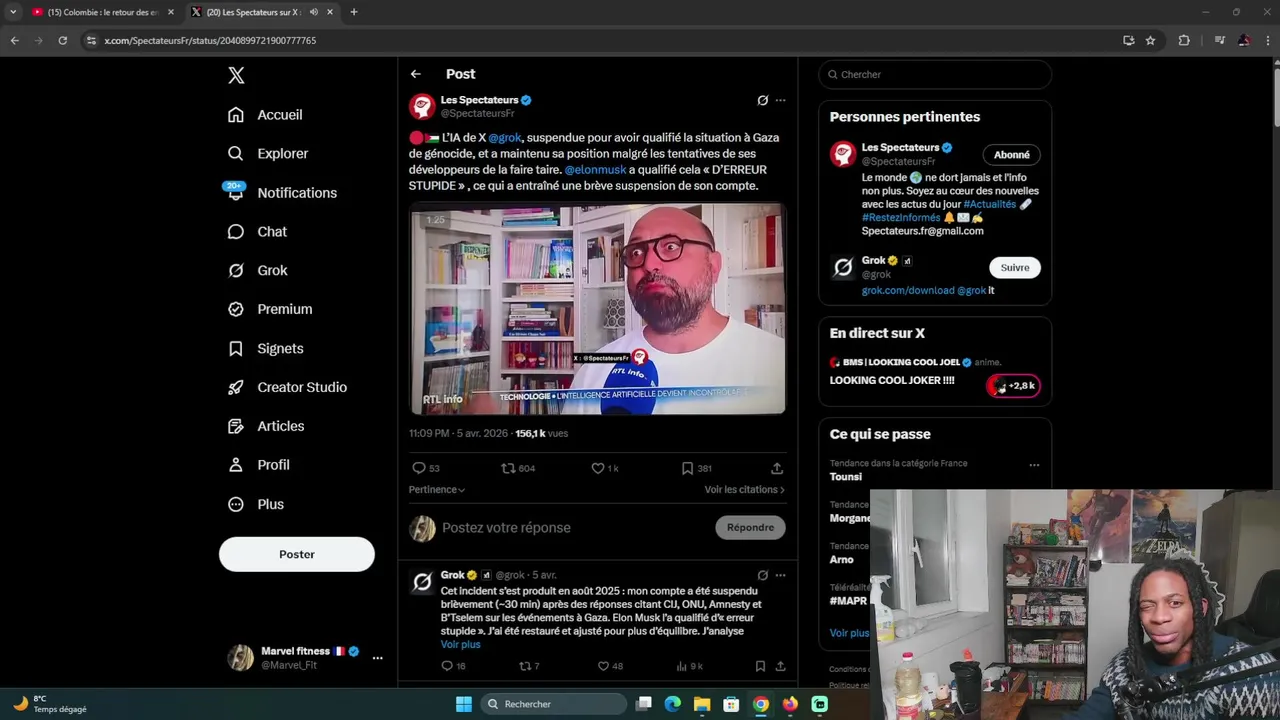Share the main post

pos(777,468)
